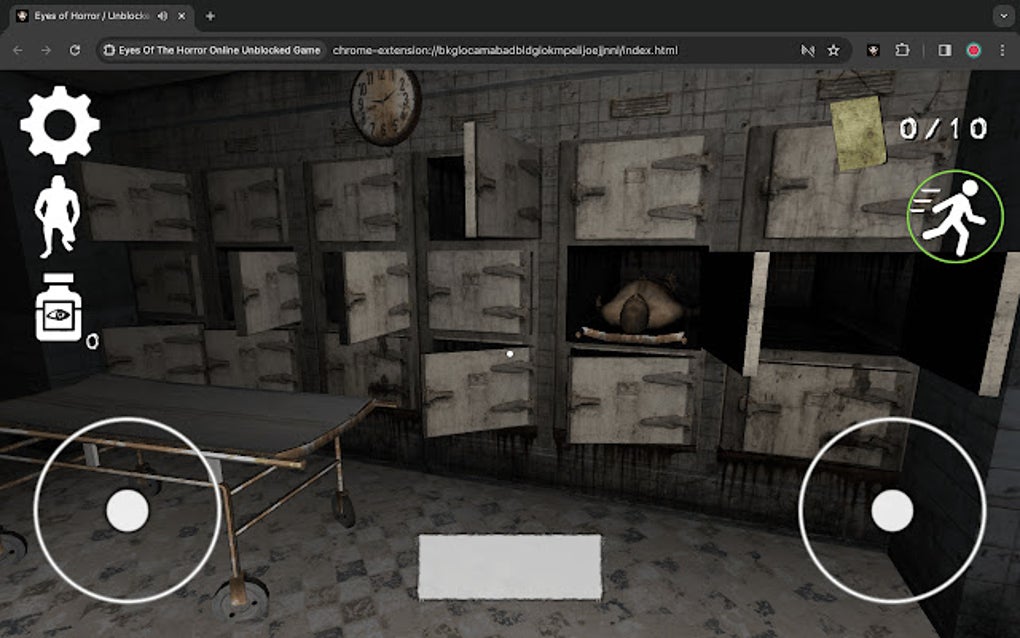1020x638 pixels.
Task: Go forward in the browser
Action: pos(46,50)
